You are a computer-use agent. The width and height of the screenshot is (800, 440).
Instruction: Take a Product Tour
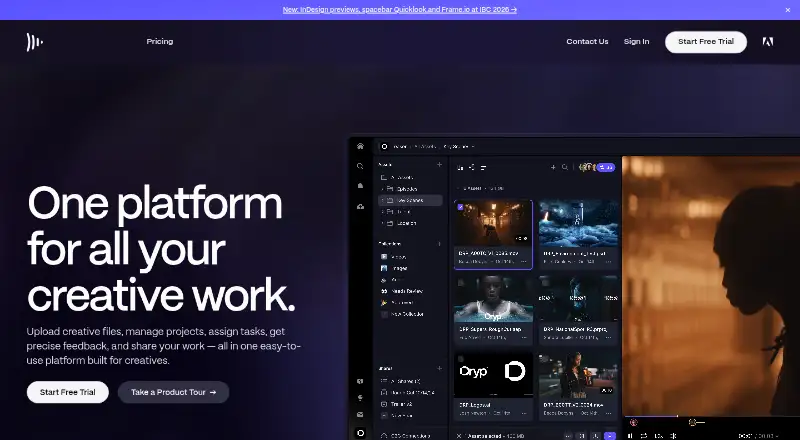point(173,392)
